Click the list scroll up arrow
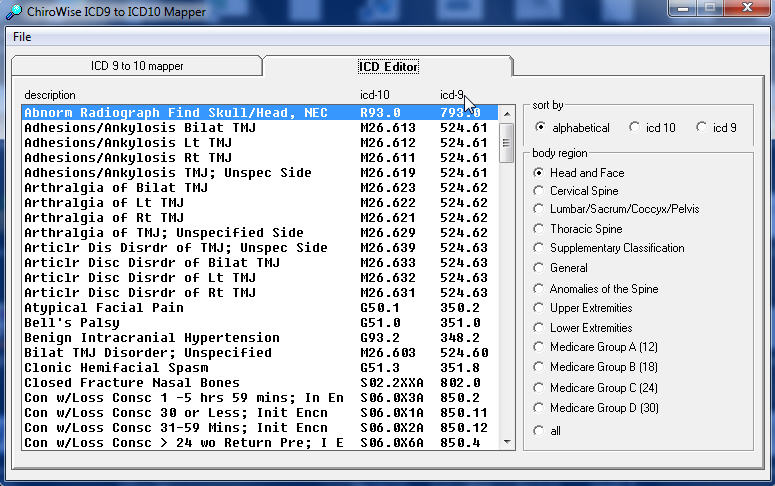Viewport: 775px width, 486px height. coord(507,114)
